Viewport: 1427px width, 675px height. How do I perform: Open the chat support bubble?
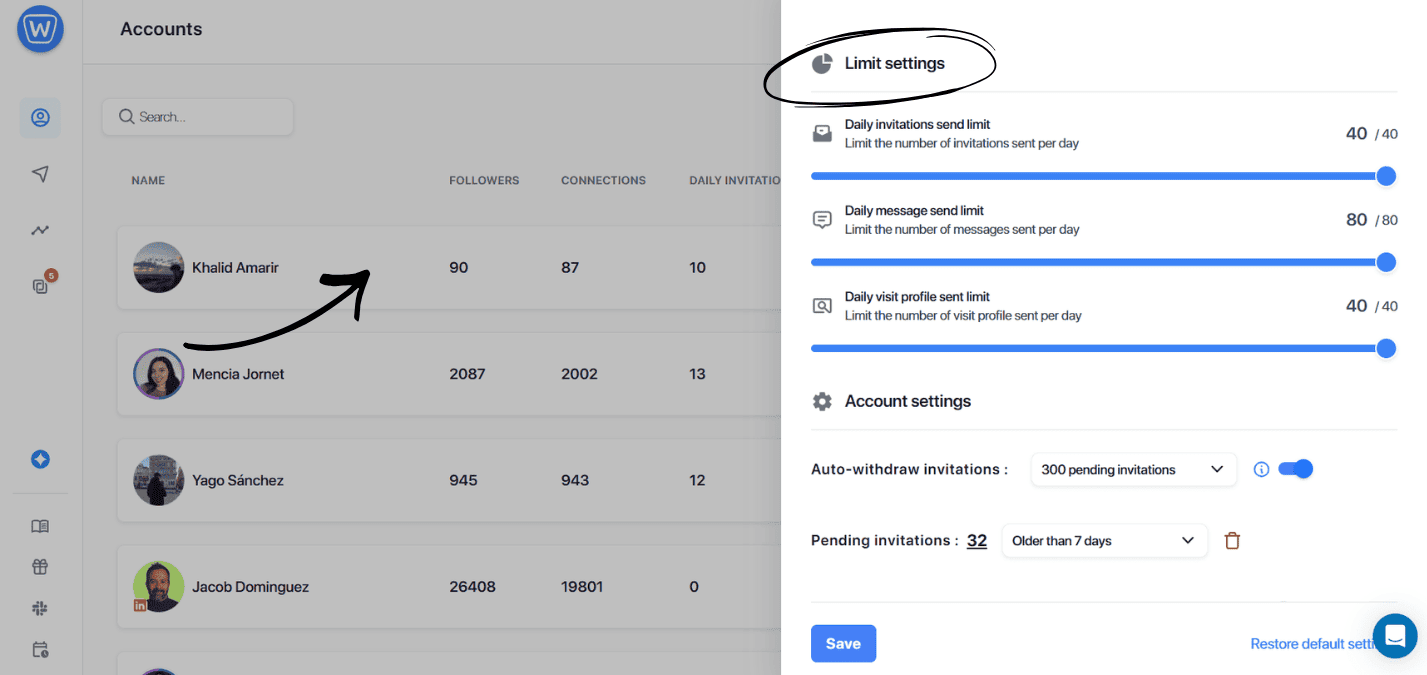pos(1395,636)
